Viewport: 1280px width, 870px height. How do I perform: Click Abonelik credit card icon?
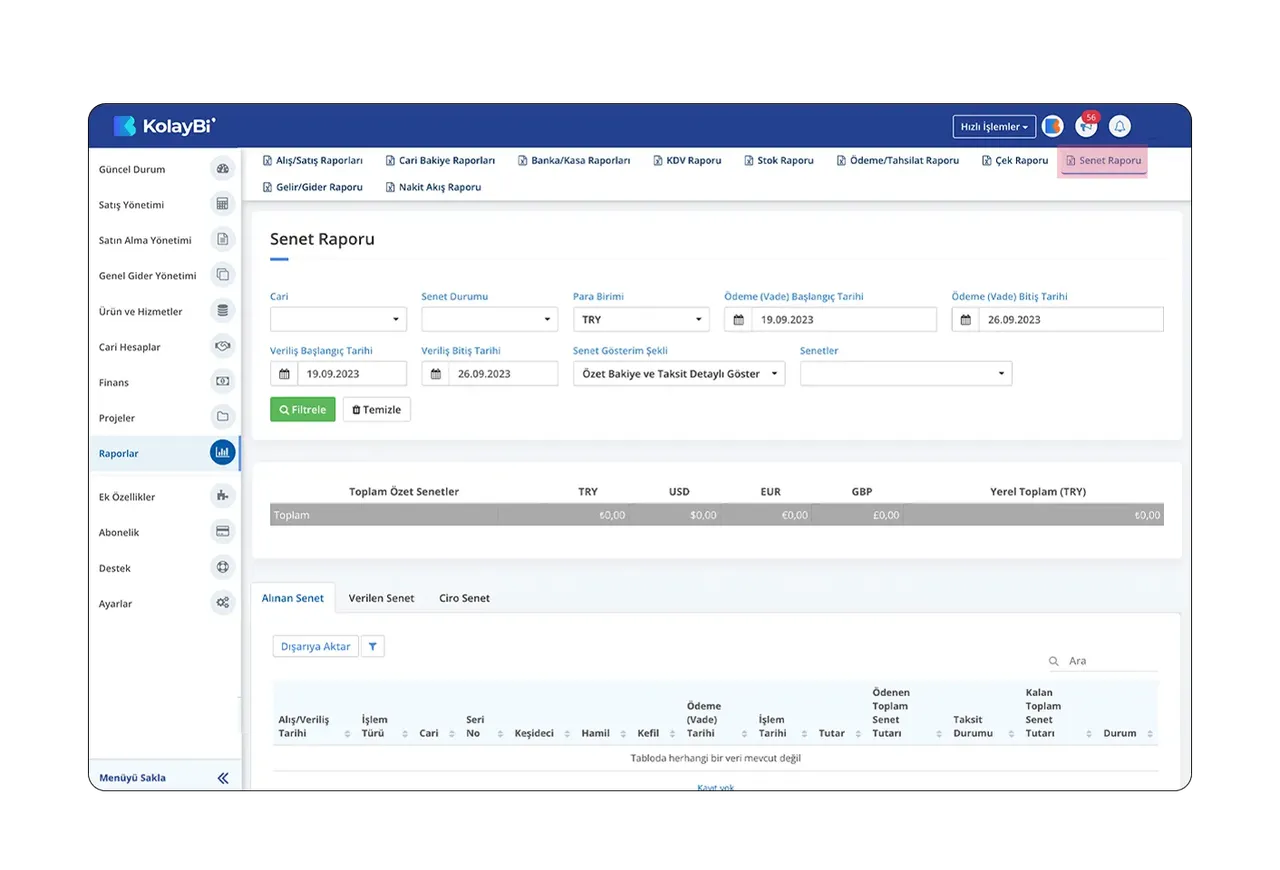click(222, 532)
